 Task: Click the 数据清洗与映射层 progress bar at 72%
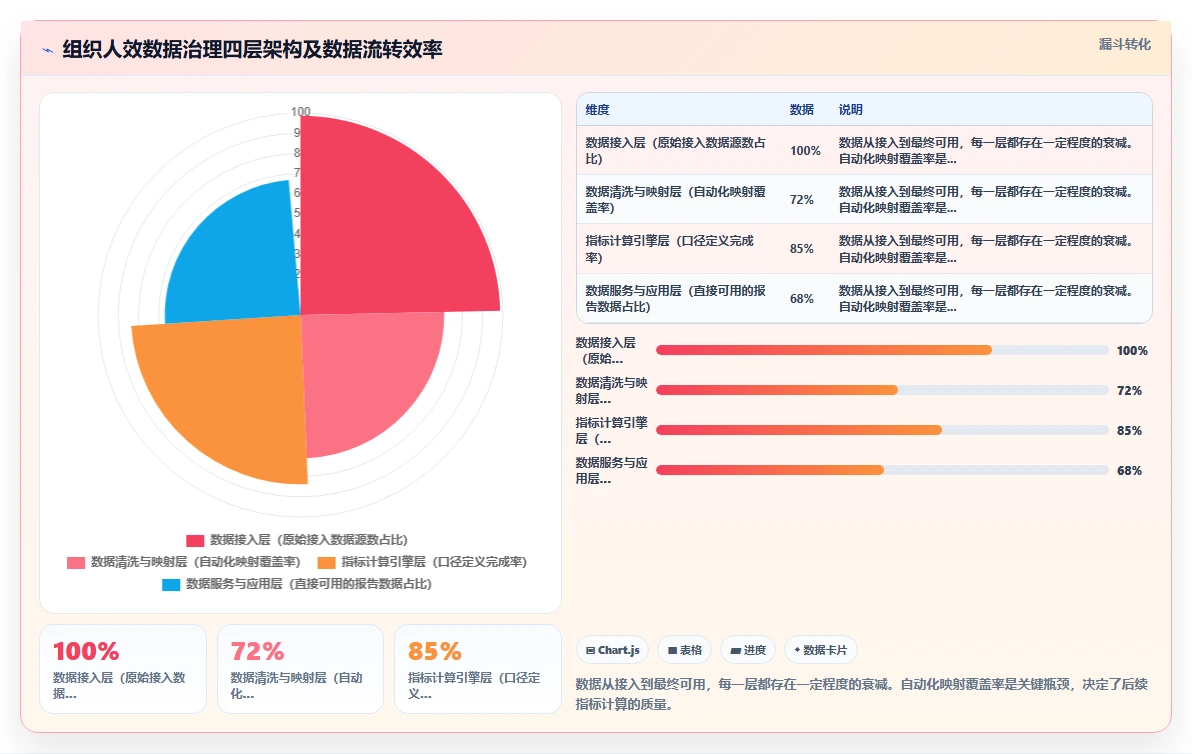882,390
